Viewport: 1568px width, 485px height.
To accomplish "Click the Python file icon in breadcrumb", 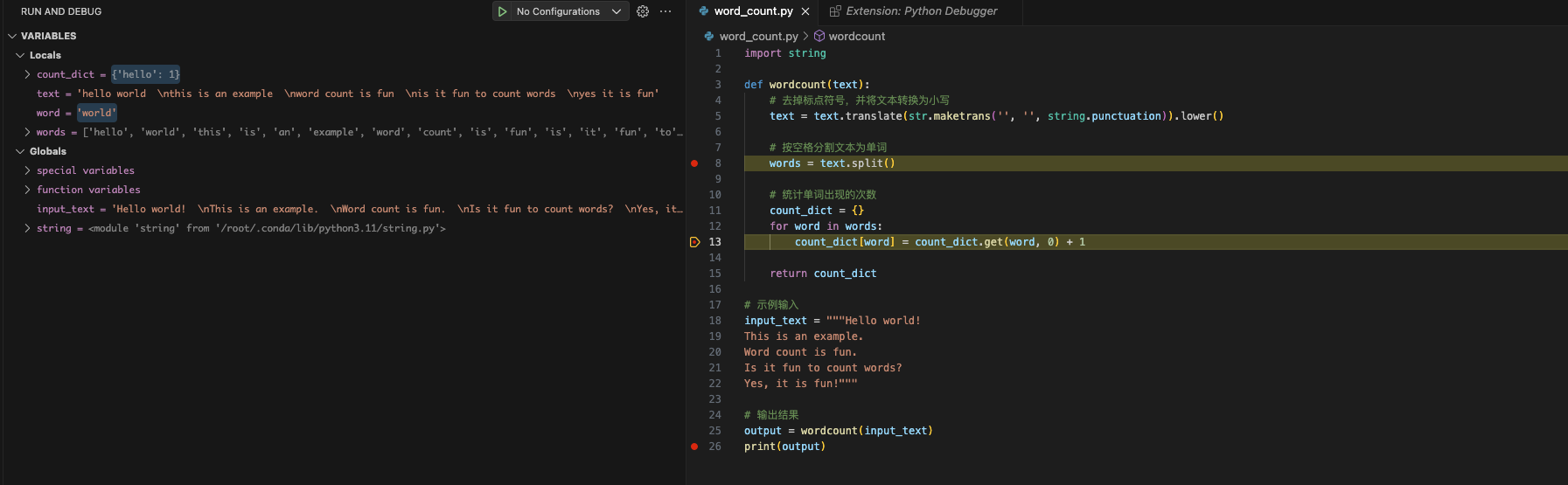I will [709, 36].
